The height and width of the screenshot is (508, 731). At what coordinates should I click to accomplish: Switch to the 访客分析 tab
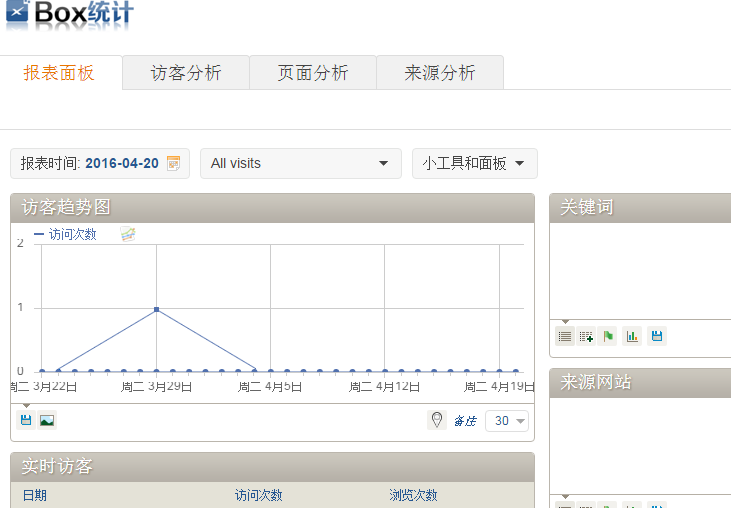[x=186, y=73]
